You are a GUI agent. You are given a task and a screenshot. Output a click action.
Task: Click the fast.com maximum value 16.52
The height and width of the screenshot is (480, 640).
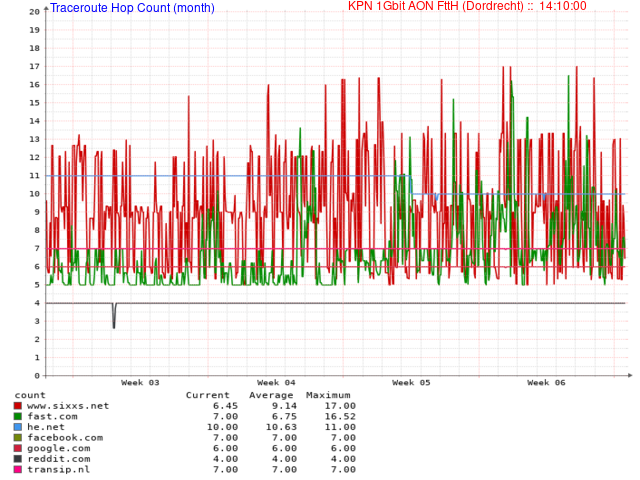pos(340,416)
